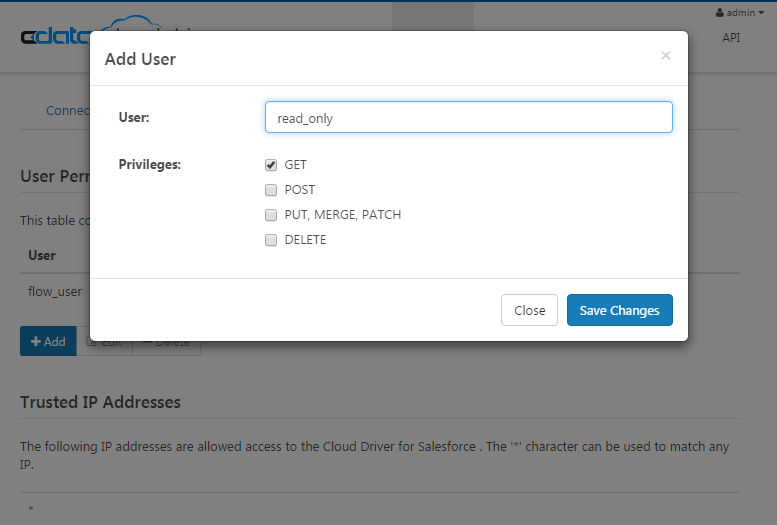Click the user silhouette icon beside admin

(x=720, y=13)
